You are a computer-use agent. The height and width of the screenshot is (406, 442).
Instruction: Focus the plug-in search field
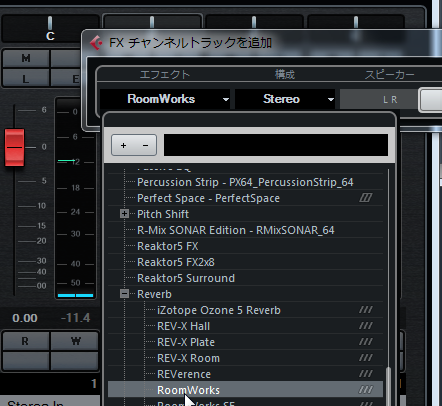pyautogui.click(x=276, y=145)
